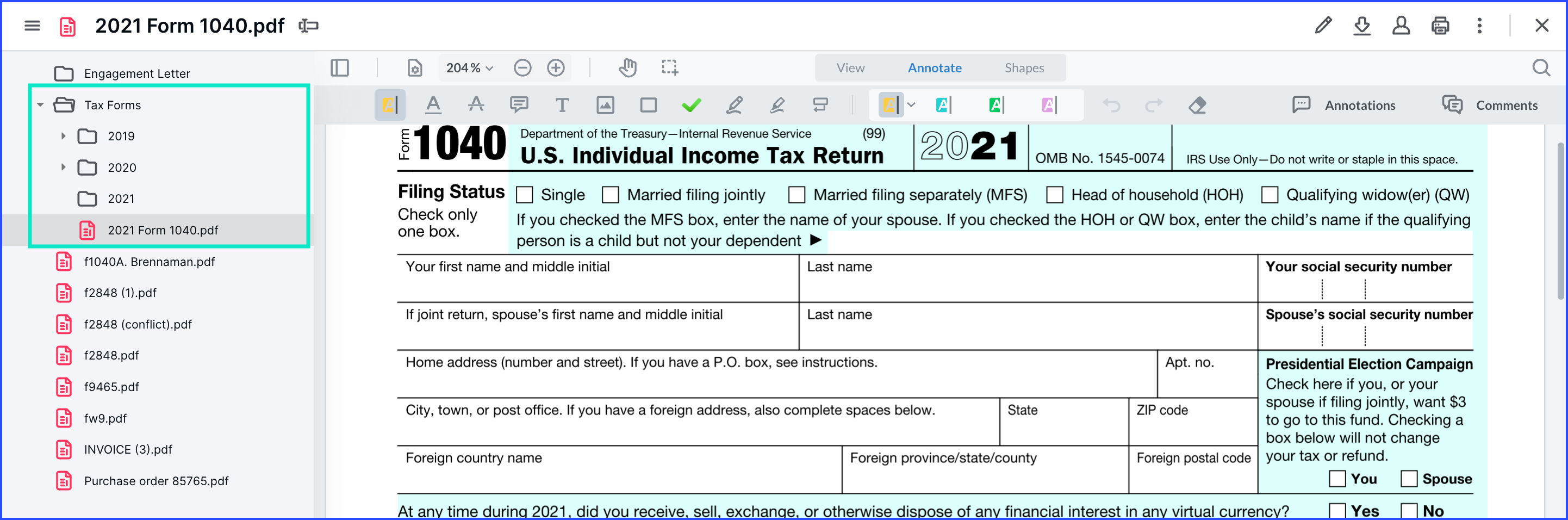Open the 204% zoom level dropdown

click(x=469, y=67)
